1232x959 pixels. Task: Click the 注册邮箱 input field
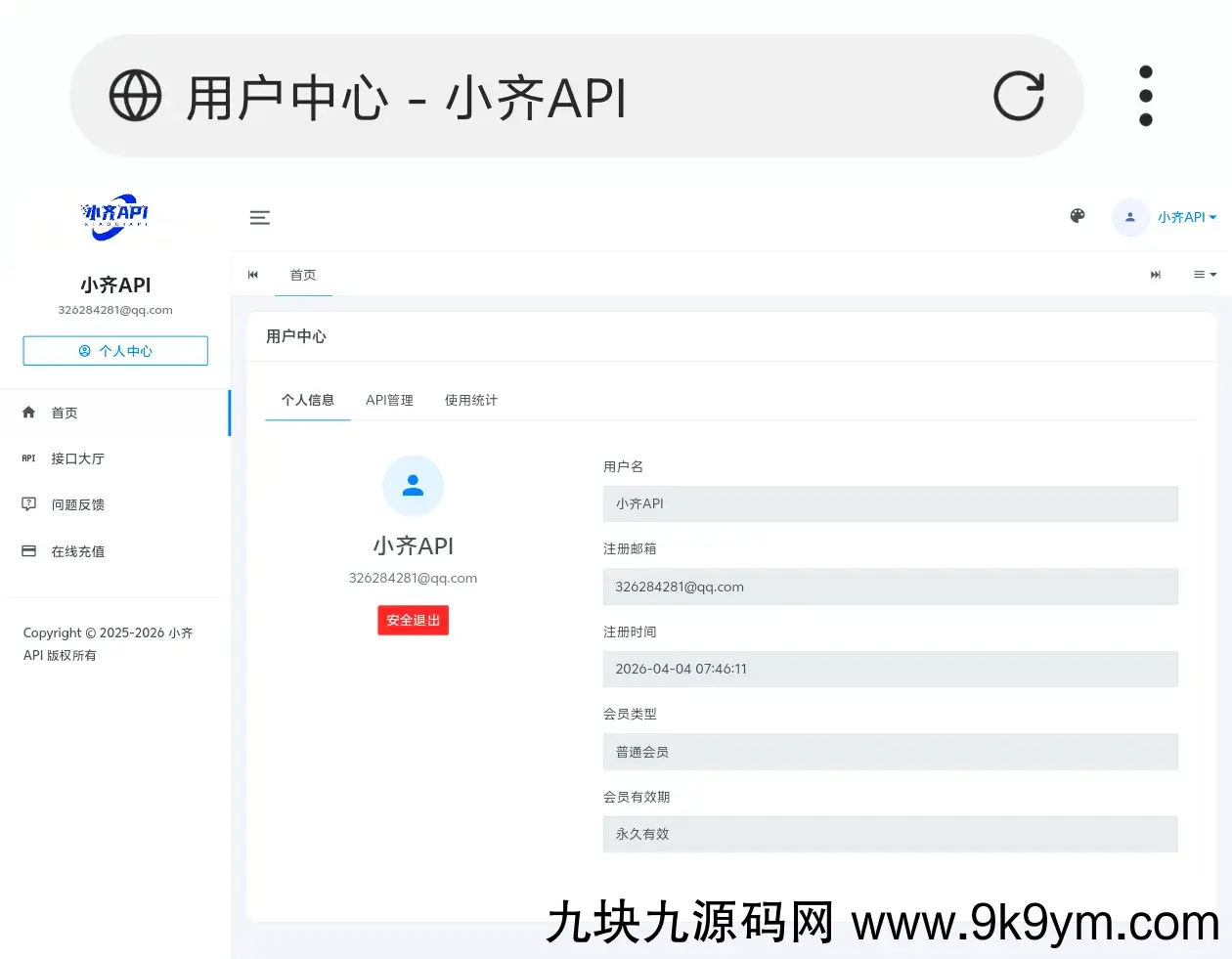tap(890, 587)
